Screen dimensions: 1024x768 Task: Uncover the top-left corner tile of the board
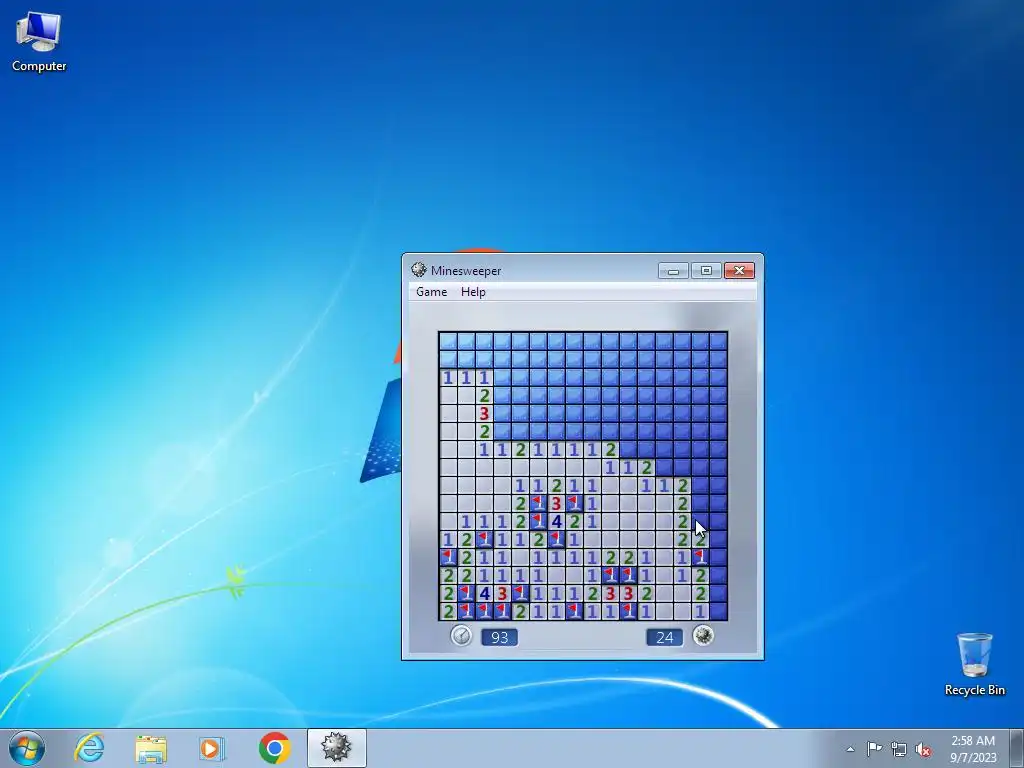[448, 341]
